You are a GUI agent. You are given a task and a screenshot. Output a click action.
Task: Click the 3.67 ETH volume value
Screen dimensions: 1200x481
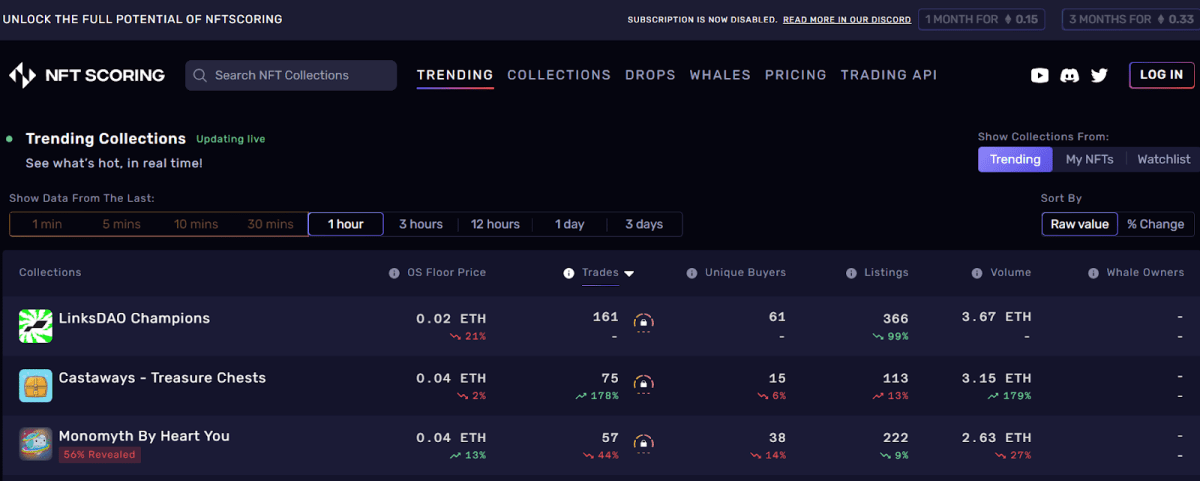(x=996, y=318)
